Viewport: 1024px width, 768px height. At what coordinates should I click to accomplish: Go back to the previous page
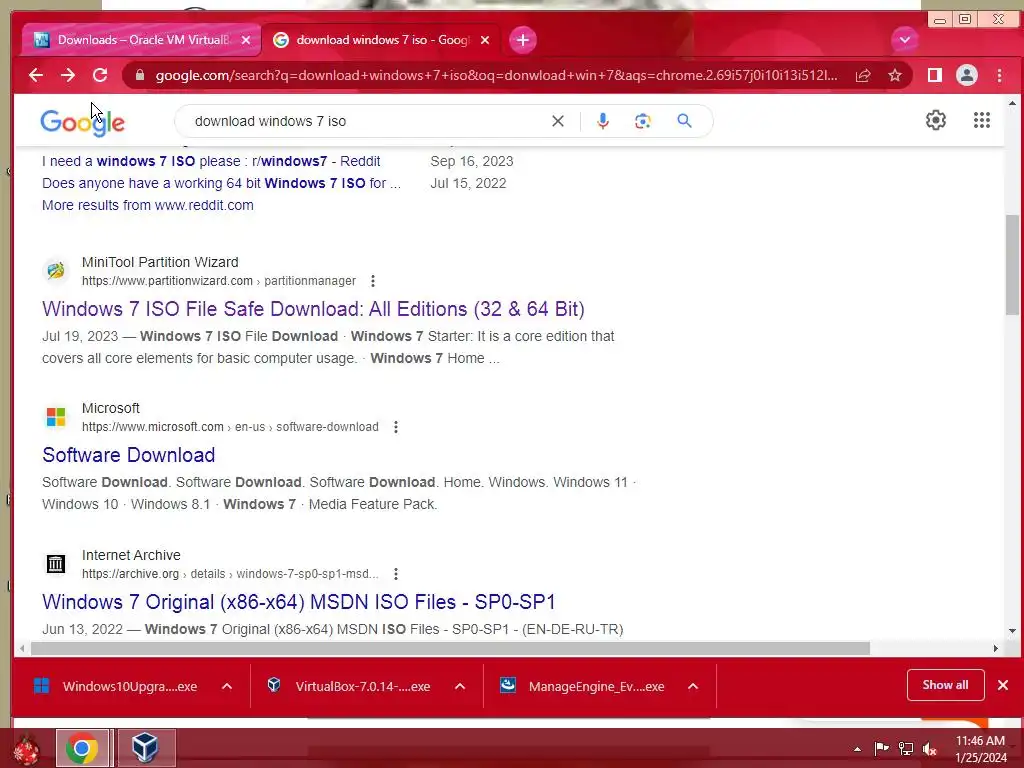pos(36,75)
